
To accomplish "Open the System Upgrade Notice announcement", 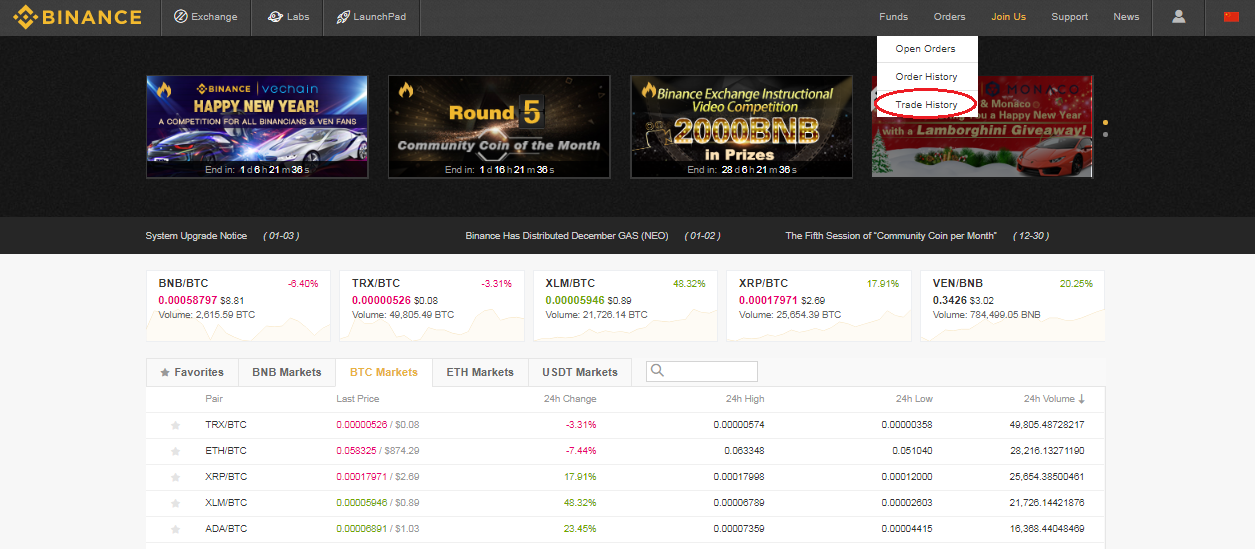I will [x=222, y=236].
